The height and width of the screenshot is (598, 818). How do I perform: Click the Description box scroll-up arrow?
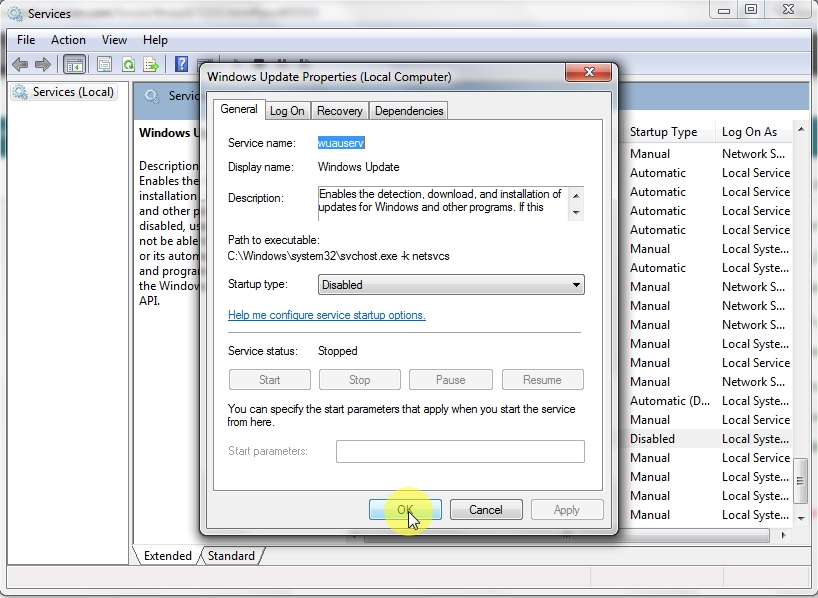tap(576, 196)
